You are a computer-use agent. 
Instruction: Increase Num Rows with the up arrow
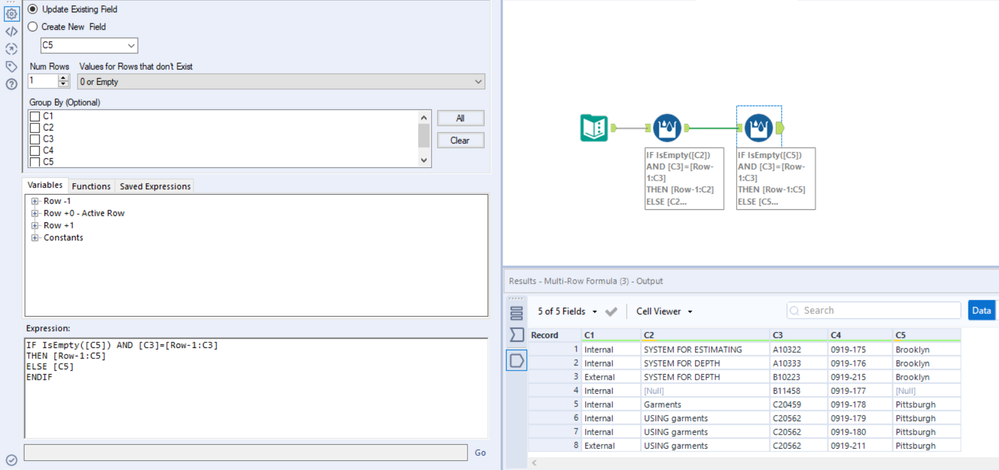[63, 78]
